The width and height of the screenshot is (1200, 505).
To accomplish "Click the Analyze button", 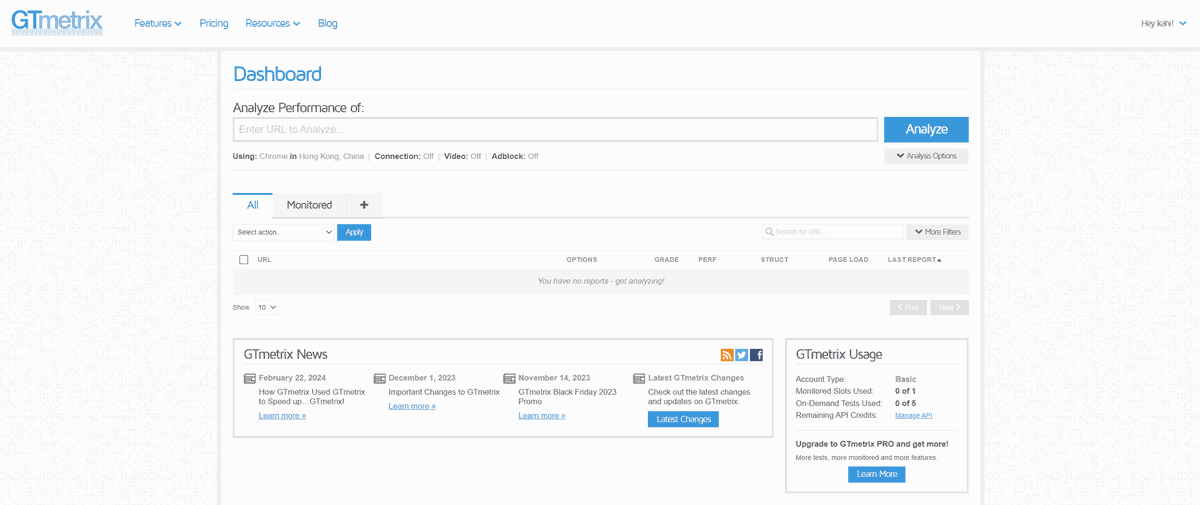I will [x=926, y=129].
